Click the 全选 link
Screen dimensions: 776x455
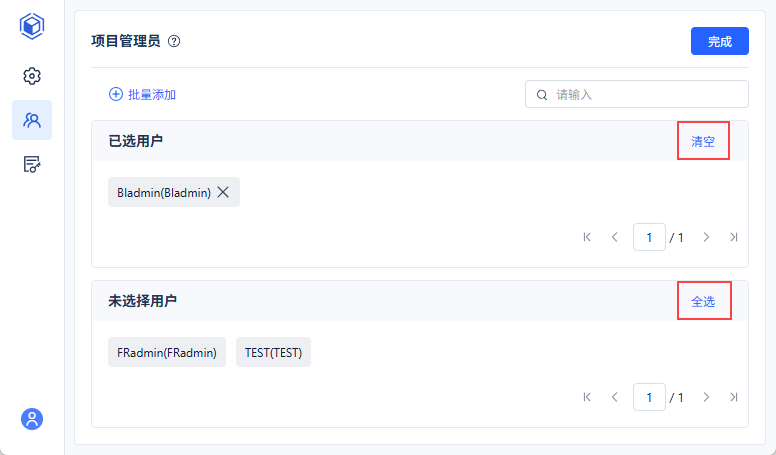[x=703, y=301]
